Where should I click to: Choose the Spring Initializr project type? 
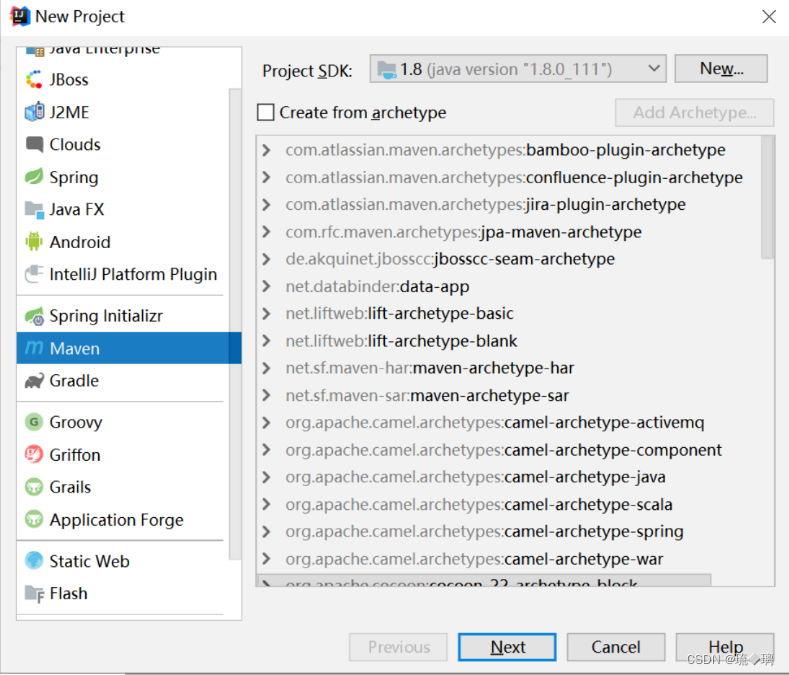click(x=123, y=316)
